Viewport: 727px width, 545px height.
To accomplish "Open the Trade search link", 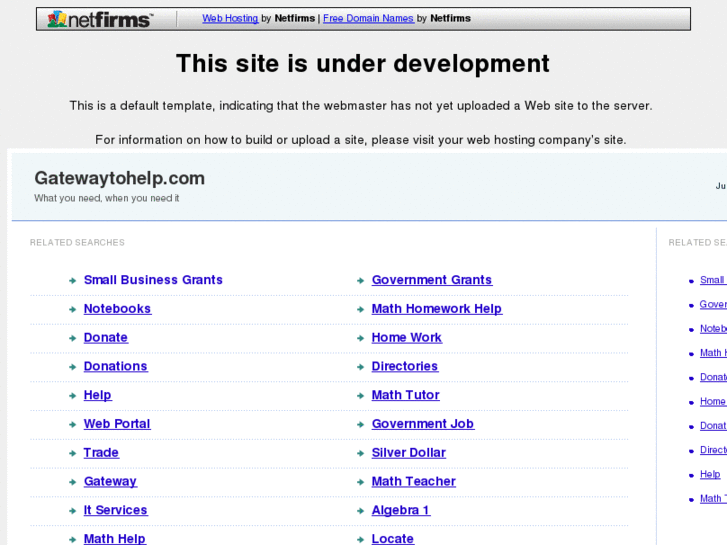I will click(x=101, y=452).
